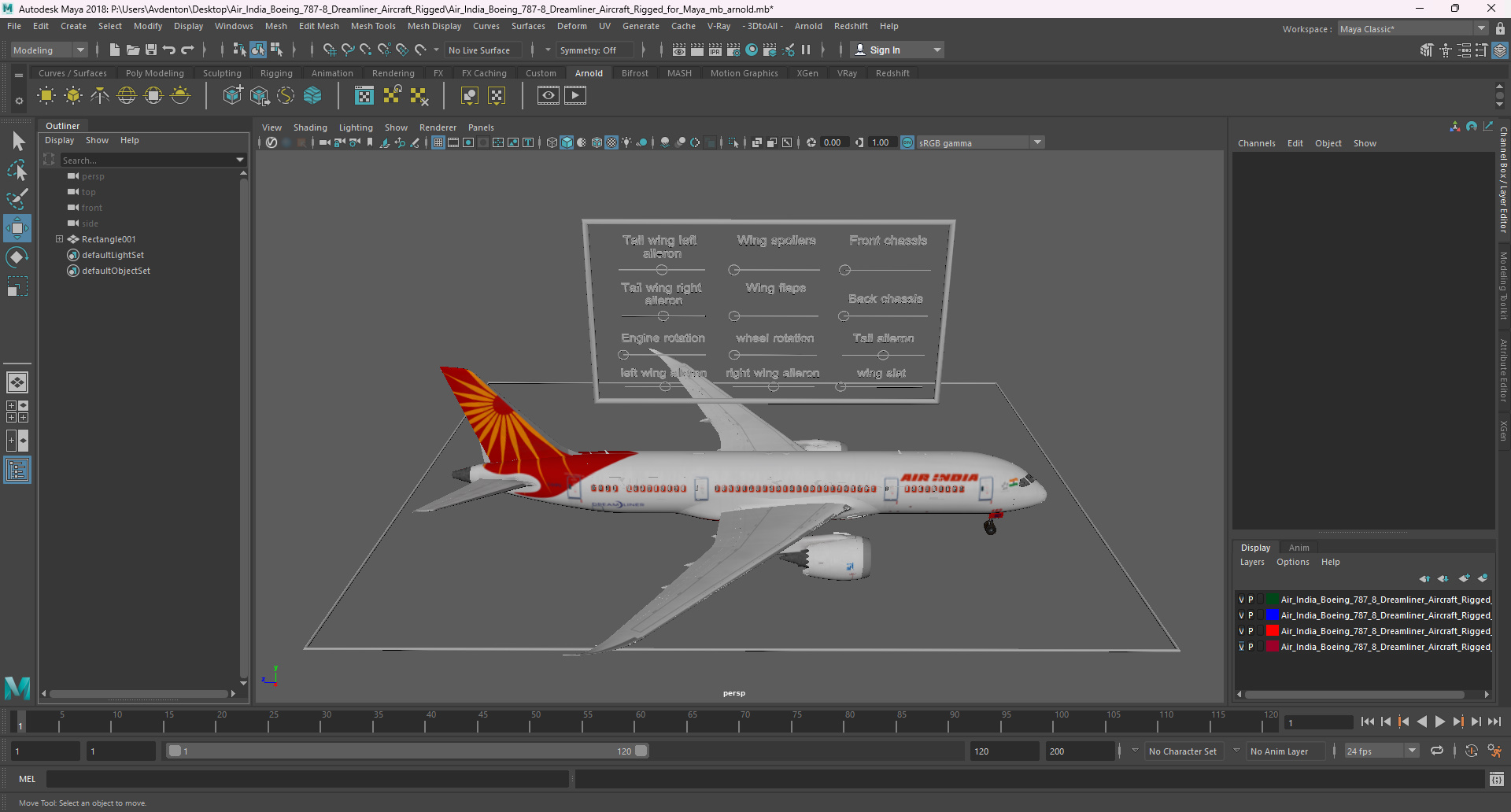Move selected layer up in list
1511x812 pixels.
(1424, 578)
